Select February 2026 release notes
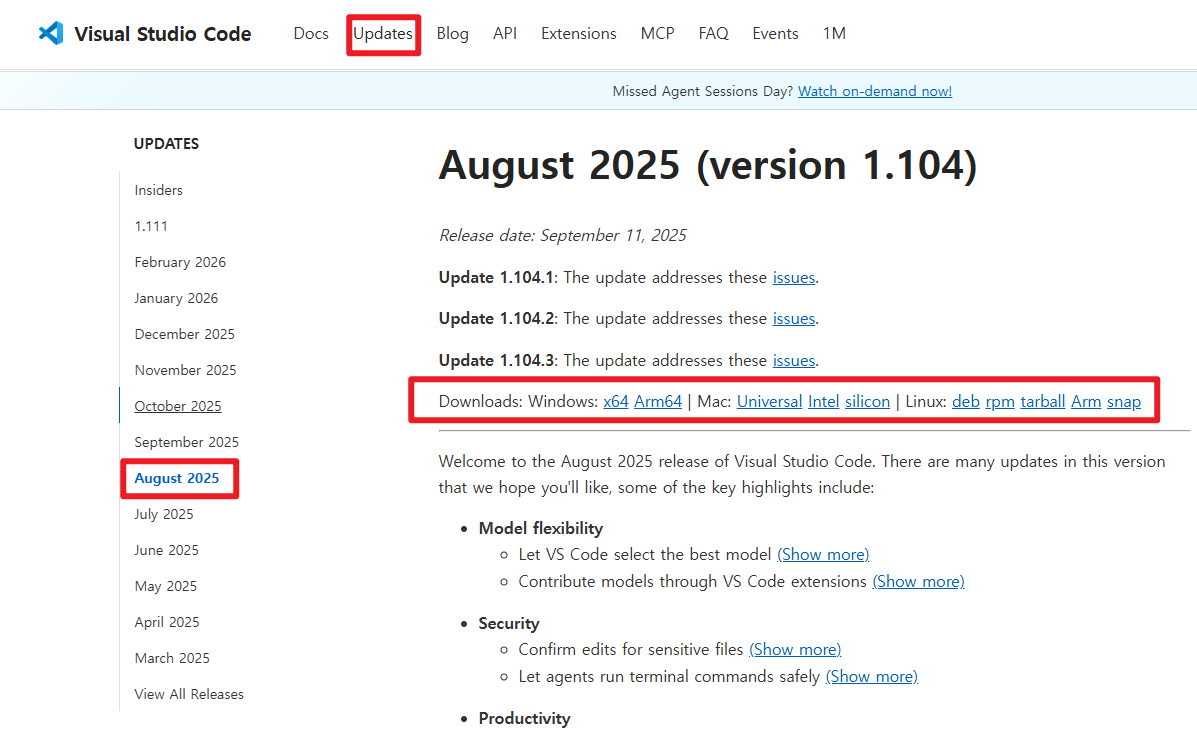This screenshot has width=1197, height=734. coord(180,262)
